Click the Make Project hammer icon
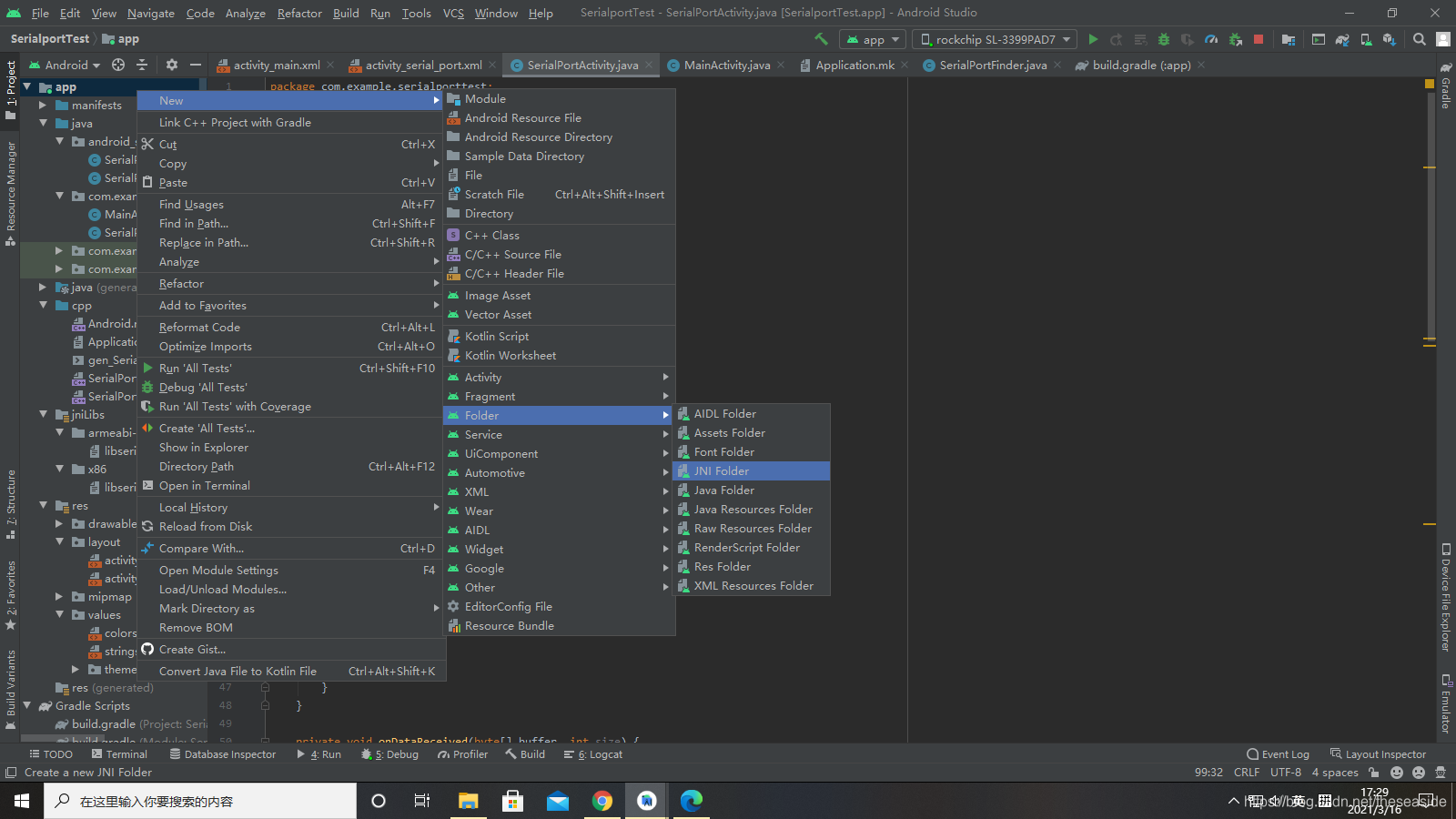Viewport: 1456px width, 819px height. tap(821, 39)
